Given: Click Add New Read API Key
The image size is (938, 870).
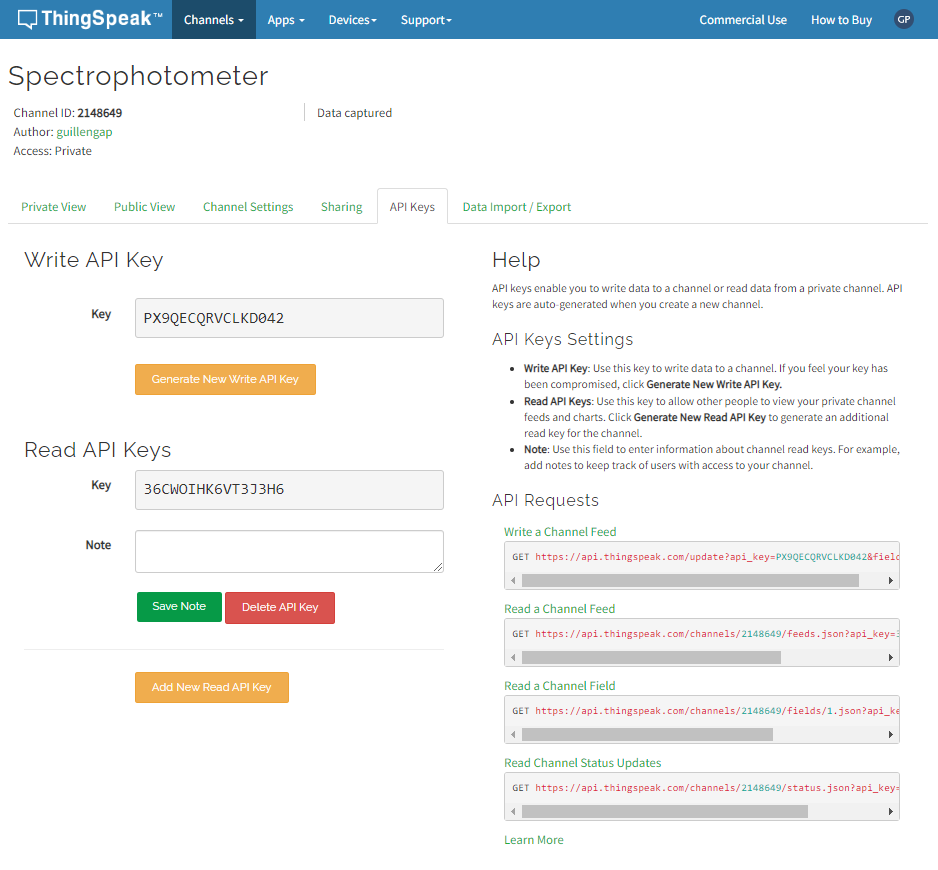Looking at the screenshot, I should (x=211, y=687).
